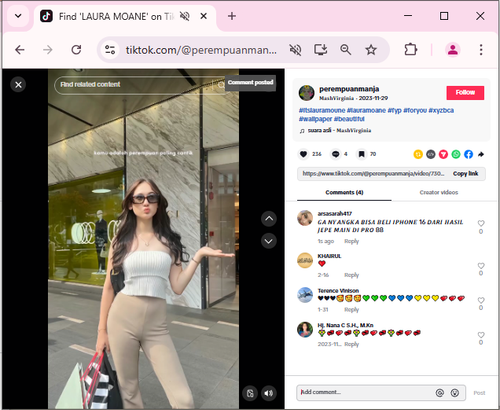500x410 pixels.
Task: Click the comment bubble icon showing 4
Action: (x=335, y=154)
